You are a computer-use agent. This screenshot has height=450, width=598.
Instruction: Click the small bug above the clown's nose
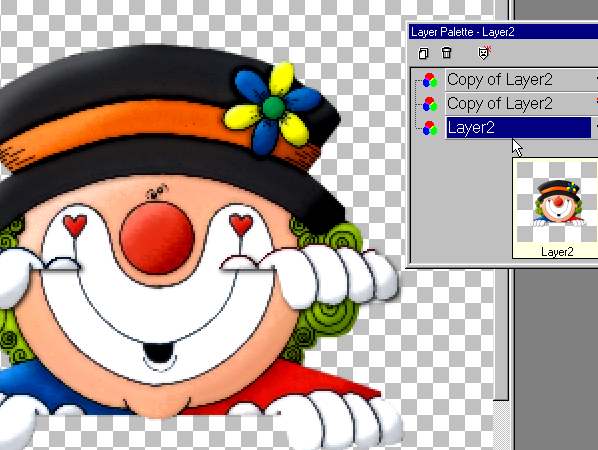(157, 191)
